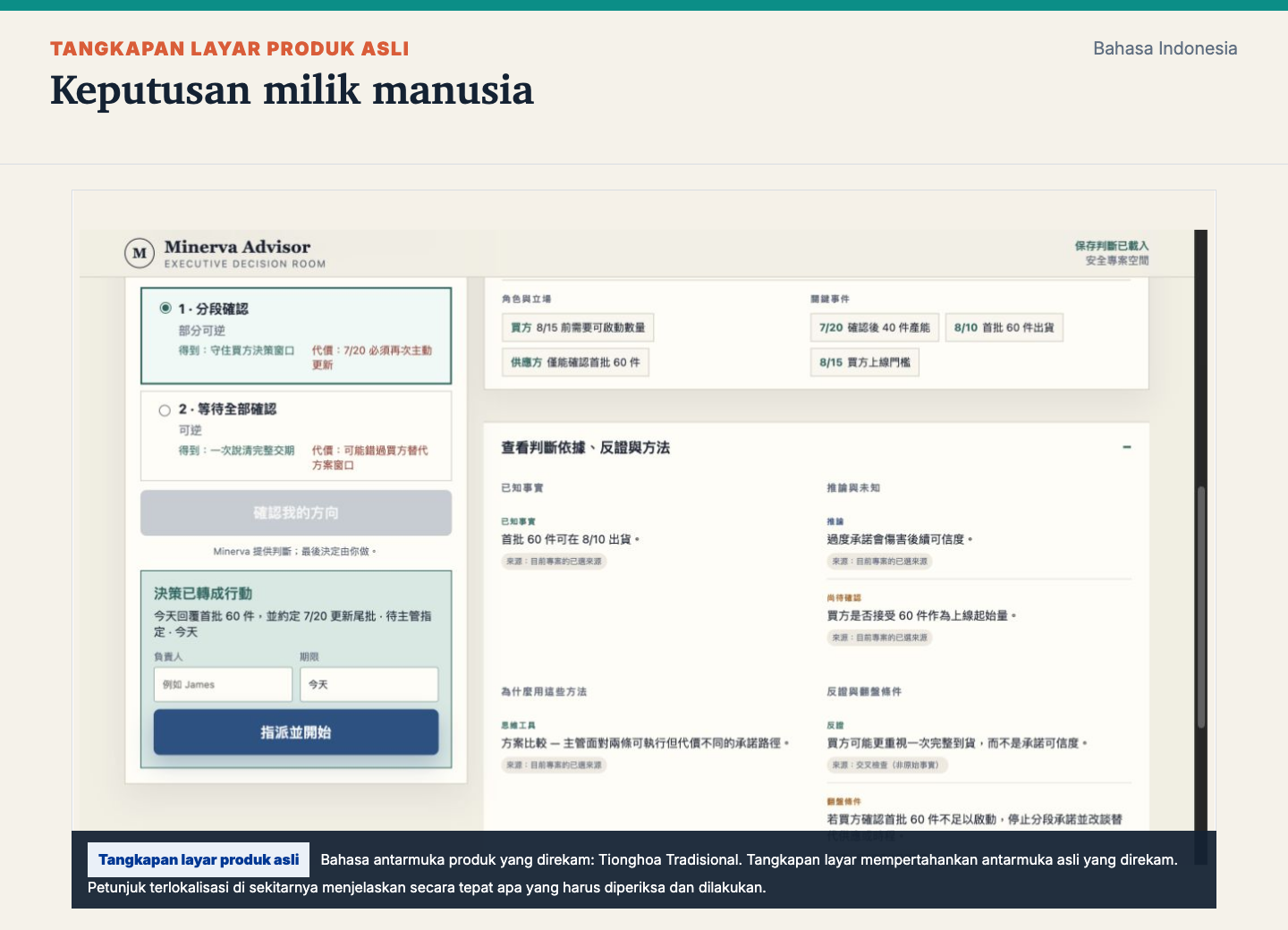The width and height of the screenshot is (1288, 930).
Task: Click the 指派並開始 button
Action: coord(296,732)
